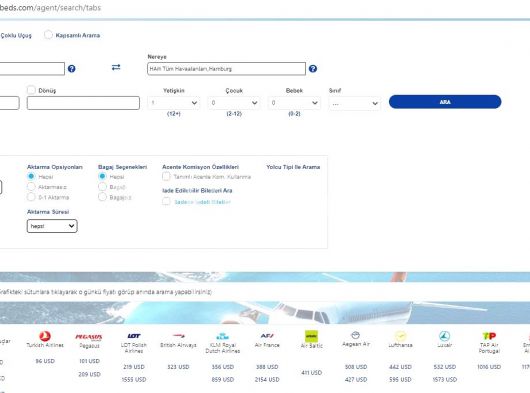Tick the Tanımlı Acente Kom. Kullanma checkbox
Viewport: 530px width, 393px height.
(x=166, y=176)
